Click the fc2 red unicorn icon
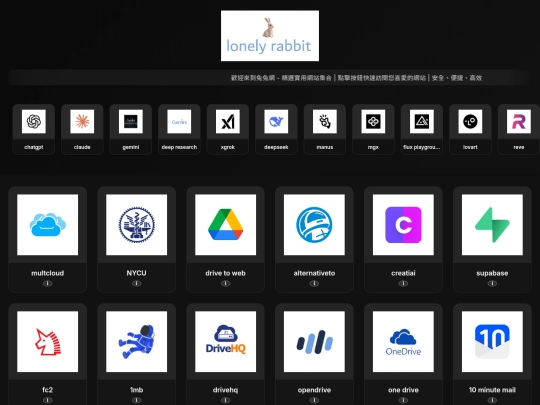This screenshot has width=540, height=405. pyautogui.click(x=48, y=342)
